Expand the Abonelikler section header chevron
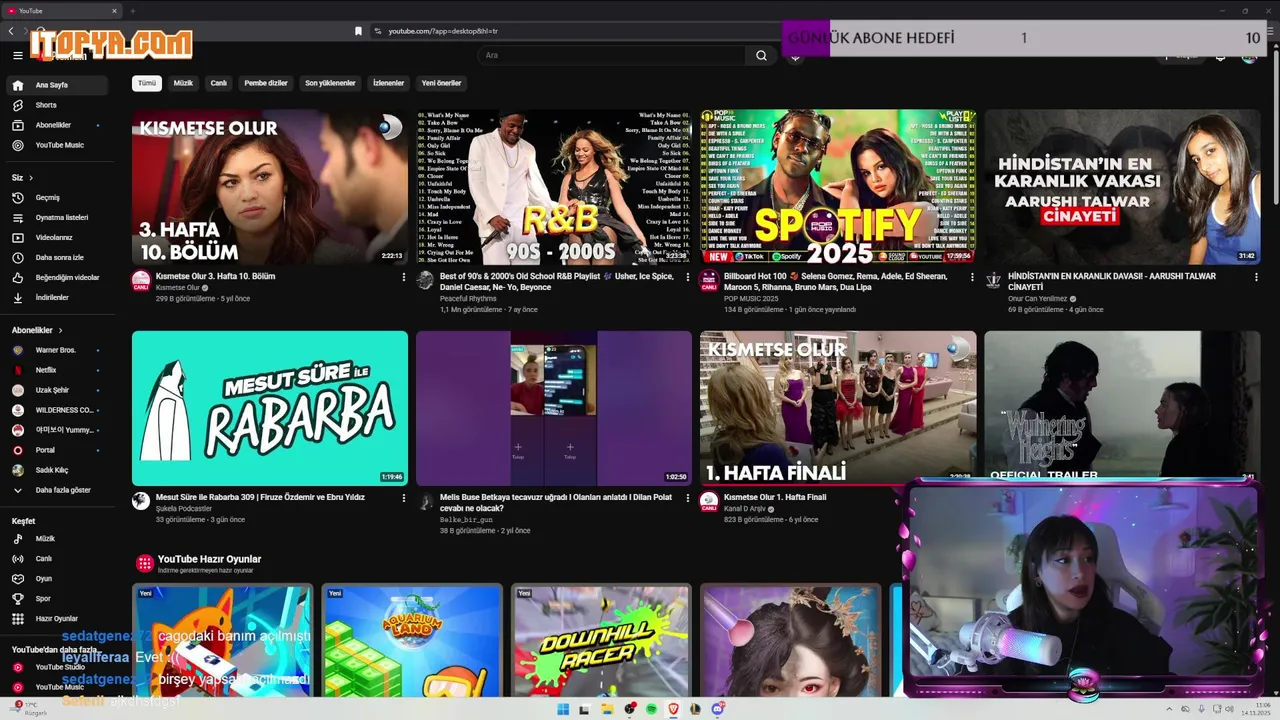 point(60,330)
